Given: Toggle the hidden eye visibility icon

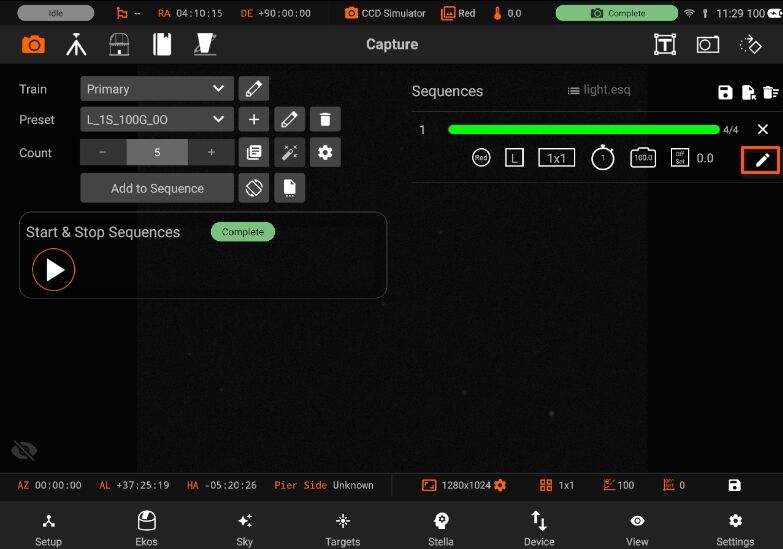Looking at the screenshot, I should pyautogui.click(x=24, y=450).
